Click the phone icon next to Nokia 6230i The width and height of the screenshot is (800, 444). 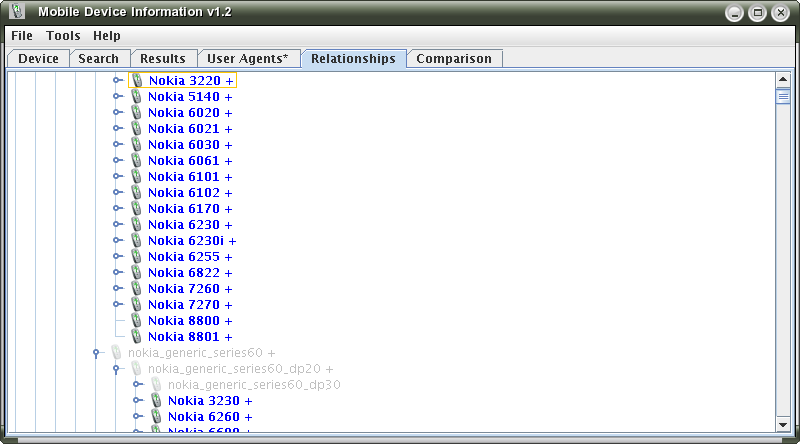(x=137, y=241)
